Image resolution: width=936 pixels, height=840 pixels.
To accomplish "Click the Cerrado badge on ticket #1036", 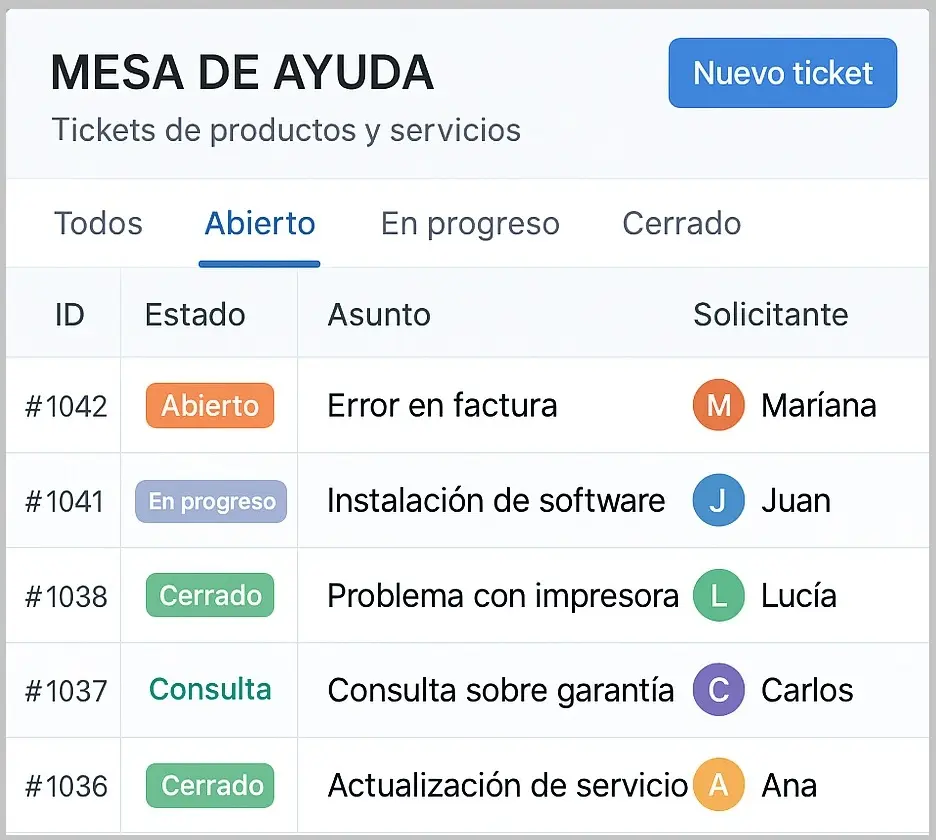I will 209,786.
